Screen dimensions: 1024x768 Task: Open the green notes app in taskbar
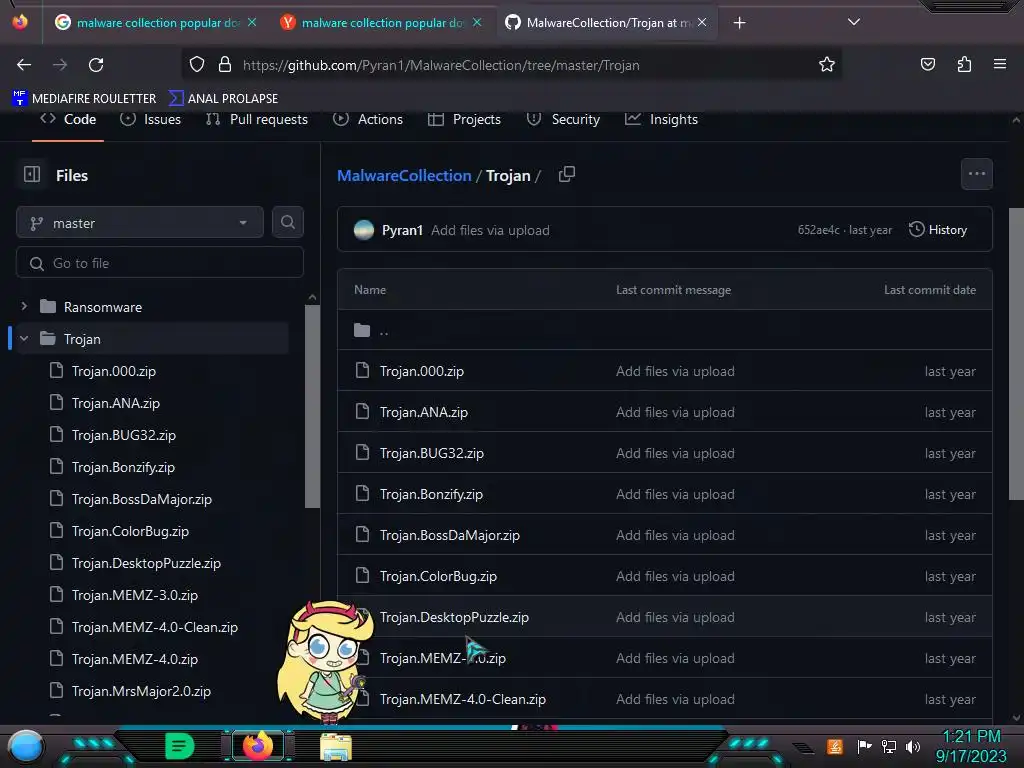click(x=180, y=746)
